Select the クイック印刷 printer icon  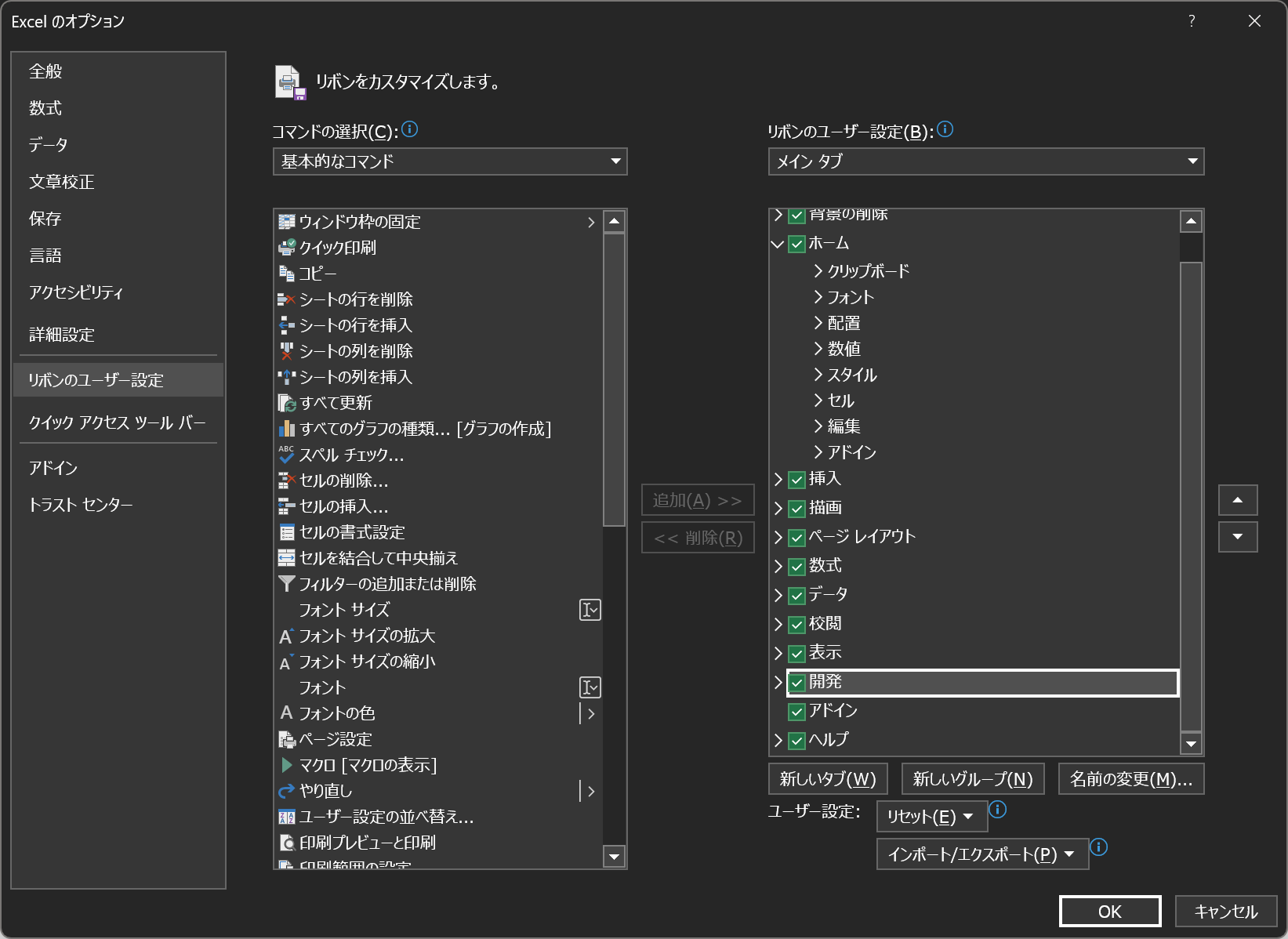click(287, 248)
